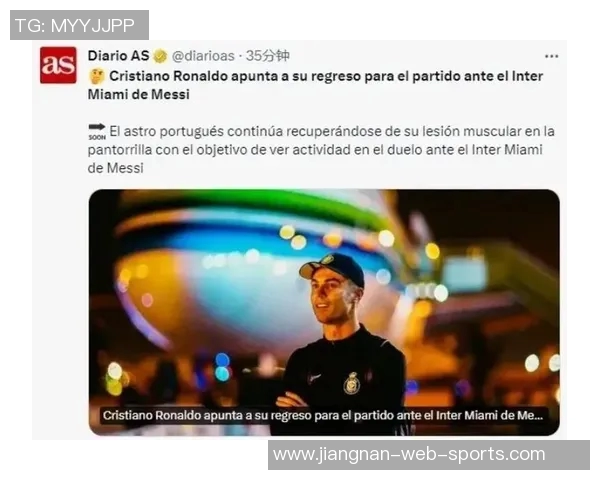Click the yellow club crest on black shirt
Image resolution: width=600 pixels, height=480 pixels.
coord(351,384)
